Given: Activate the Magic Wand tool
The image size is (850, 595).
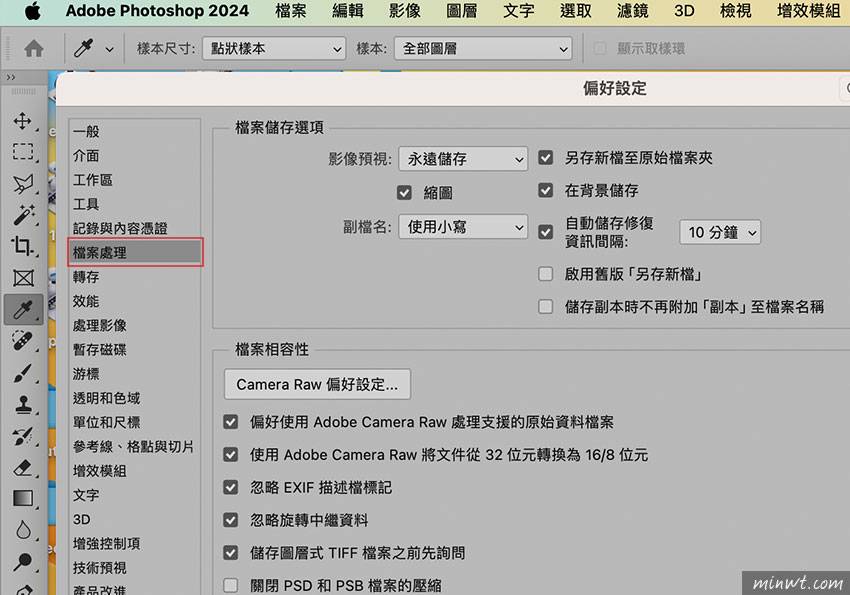Looking at the screenshot, I should coord(22,214).
